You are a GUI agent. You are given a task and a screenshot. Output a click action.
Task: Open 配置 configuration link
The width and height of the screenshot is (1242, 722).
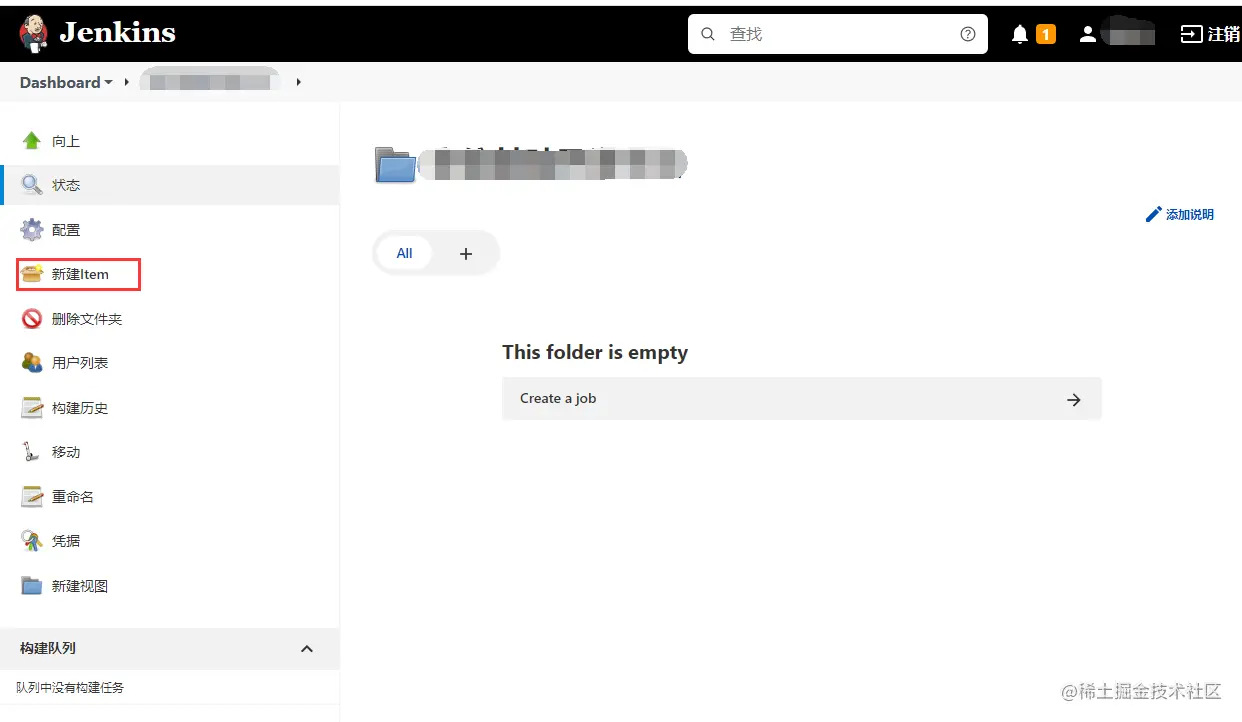(x=66, y=230)
